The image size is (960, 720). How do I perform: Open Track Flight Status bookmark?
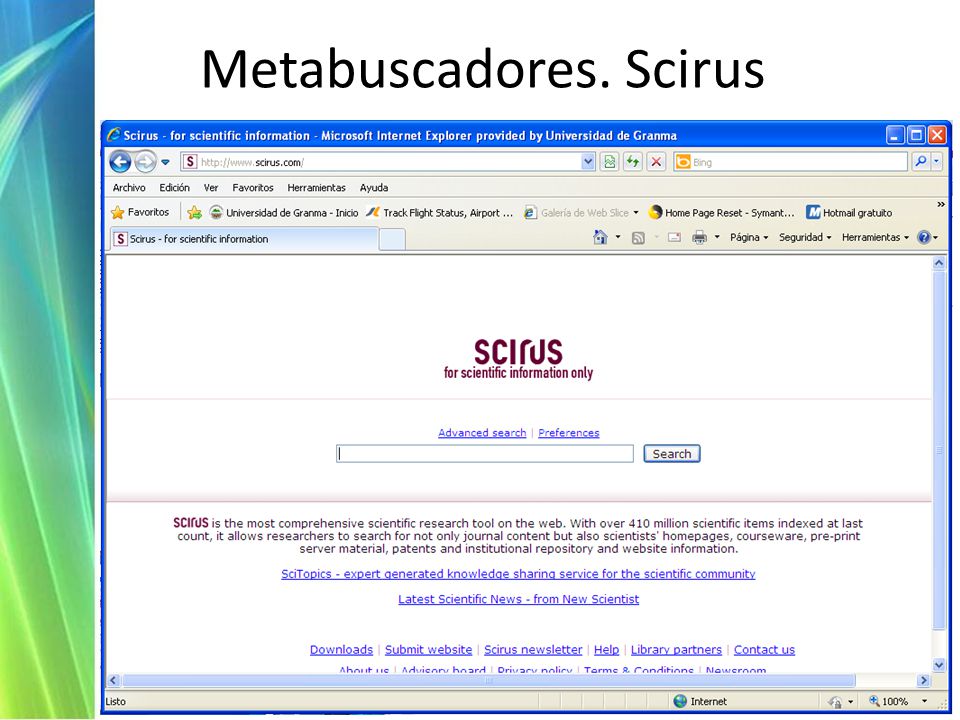pyautogui.click(x=440, y=212)
